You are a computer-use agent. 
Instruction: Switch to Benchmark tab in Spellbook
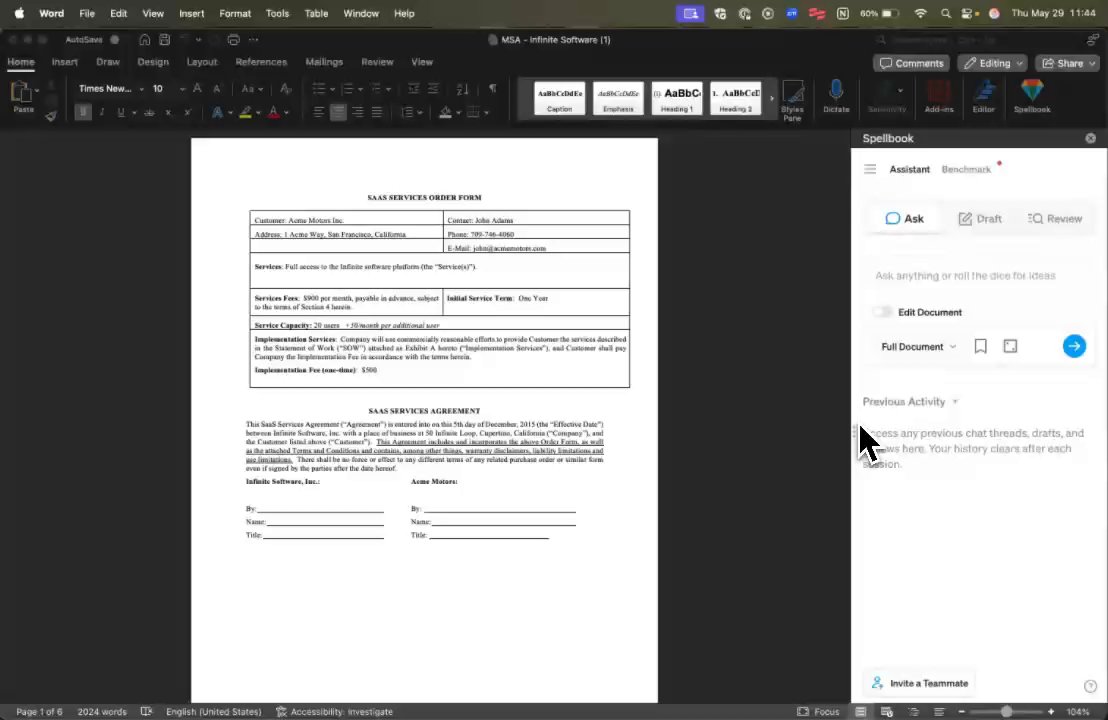click(x=966, y=170)
